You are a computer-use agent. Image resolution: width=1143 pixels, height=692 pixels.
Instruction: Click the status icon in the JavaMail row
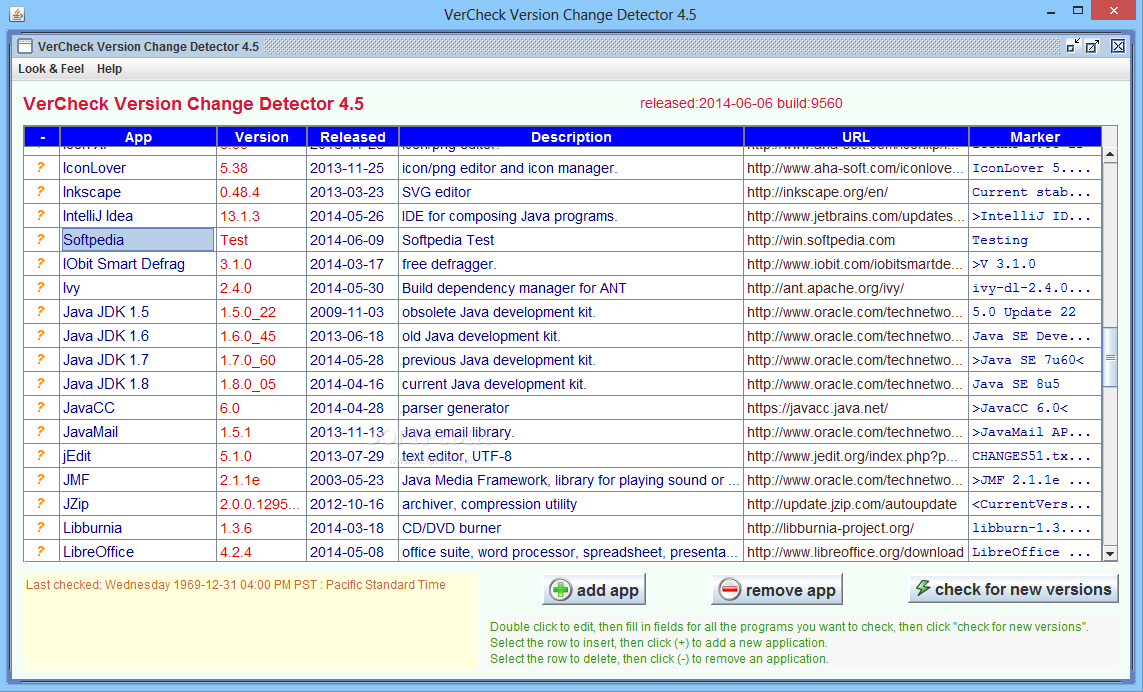click(41, 432)
